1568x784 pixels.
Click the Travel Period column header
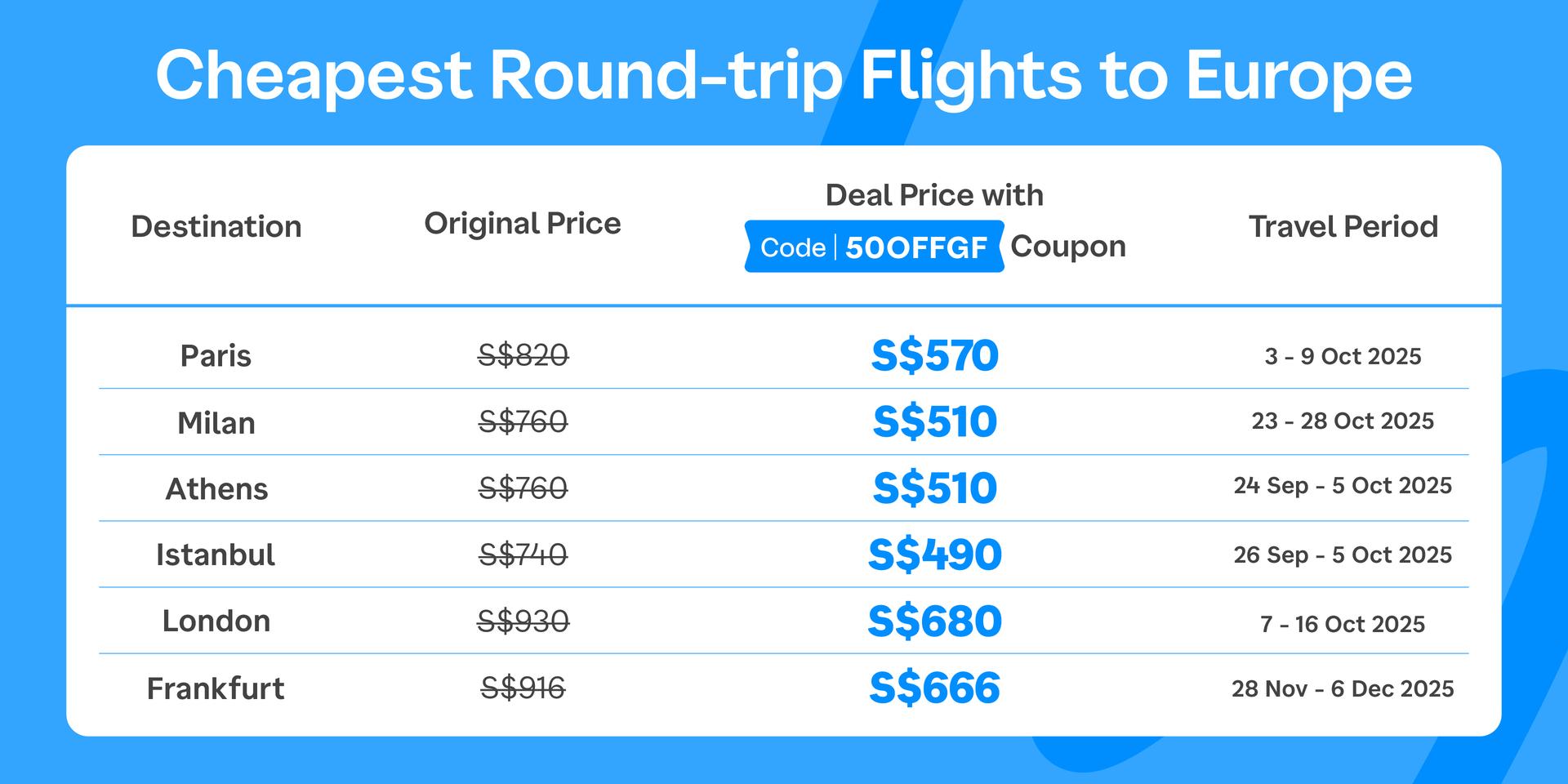(x=1343, y=226)
